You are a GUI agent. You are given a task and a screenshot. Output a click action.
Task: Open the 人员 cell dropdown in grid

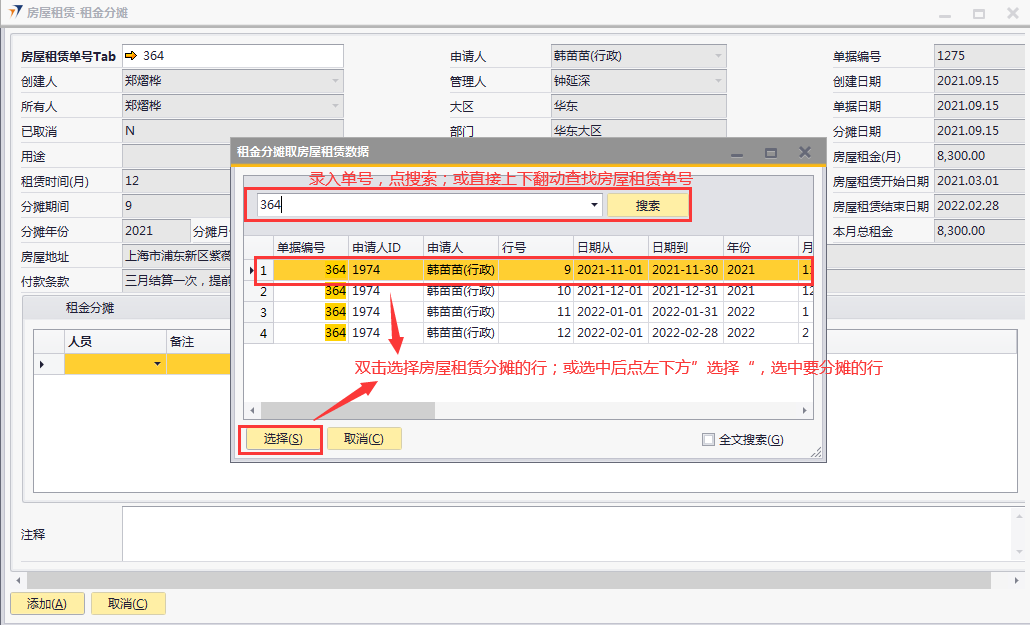point(157,365)
